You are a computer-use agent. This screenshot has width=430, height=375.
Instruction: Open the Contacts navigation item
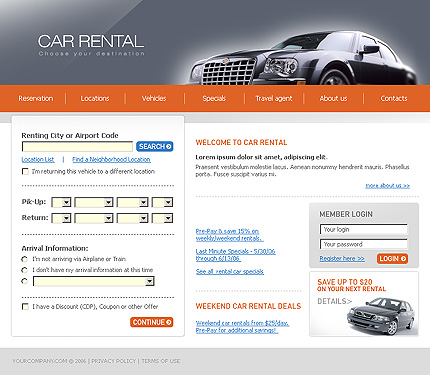(394, 98)
